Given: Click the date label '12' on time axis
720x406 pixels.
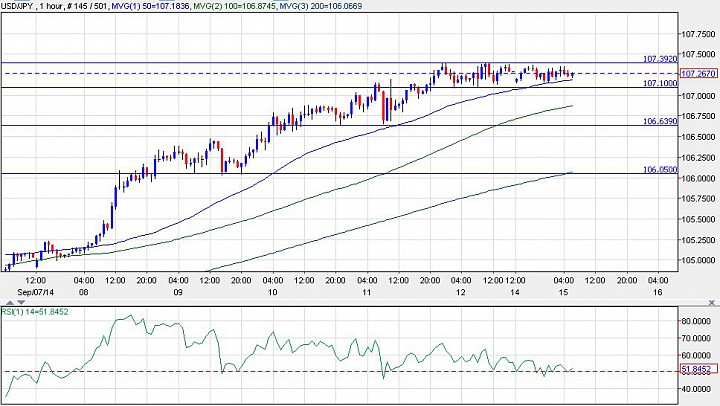Looking at the screenshot, I should tap(461, 292).
